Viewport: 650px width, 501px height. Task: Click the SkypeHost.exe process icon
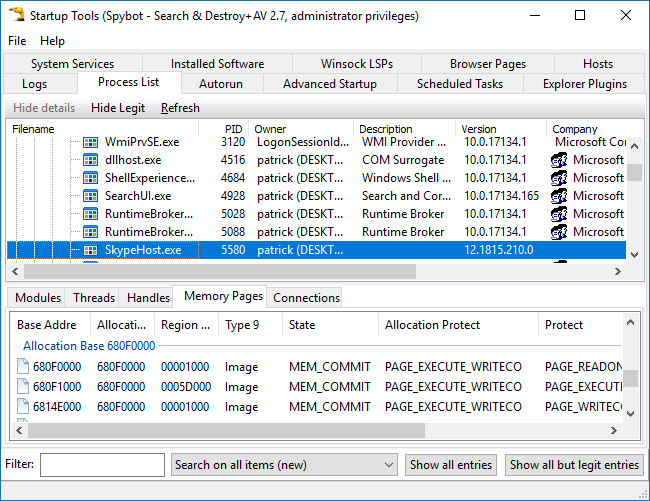pyautogui.click(x=91, y=250)
